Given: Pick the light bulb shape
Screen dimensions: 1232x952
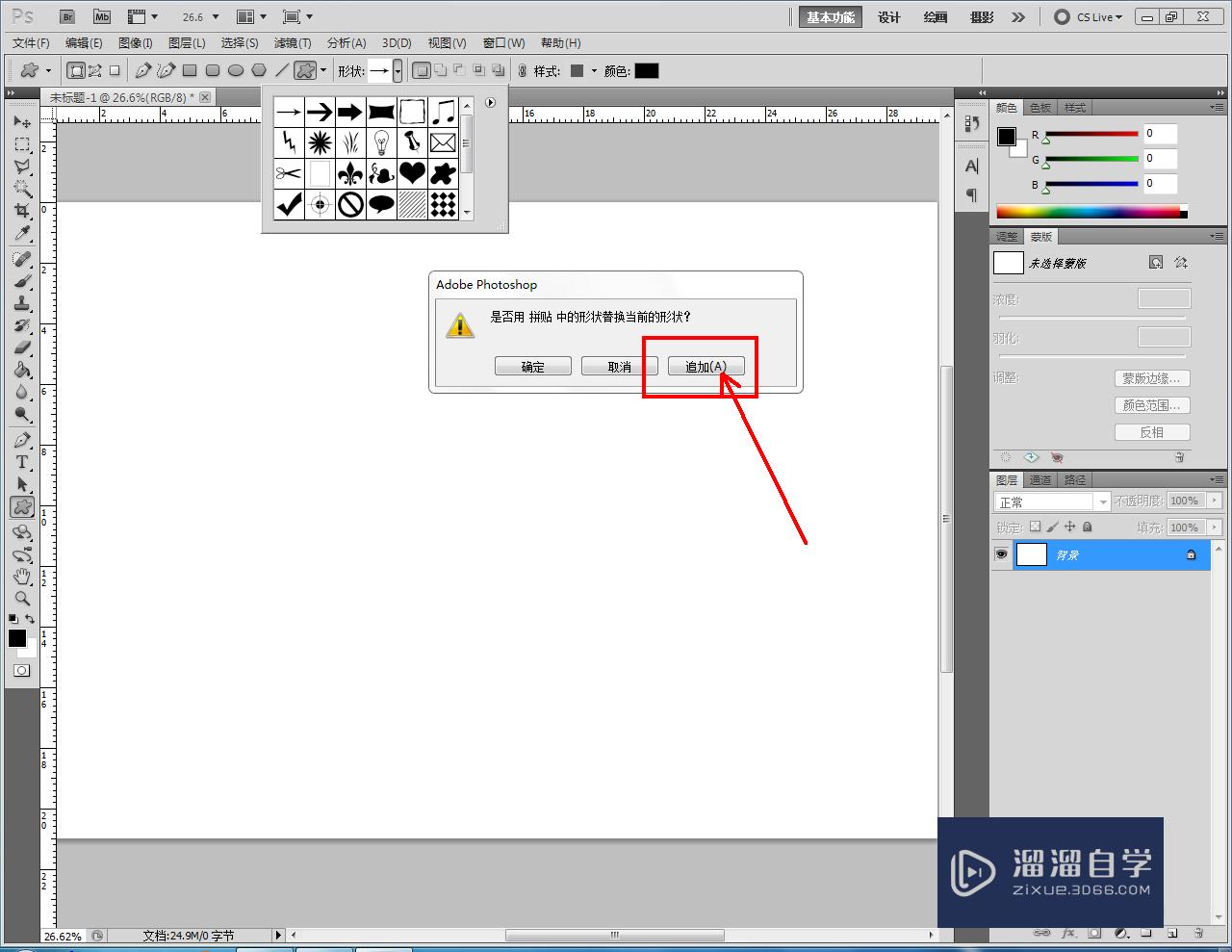Looking at the screenshot, I should point(381,142).
